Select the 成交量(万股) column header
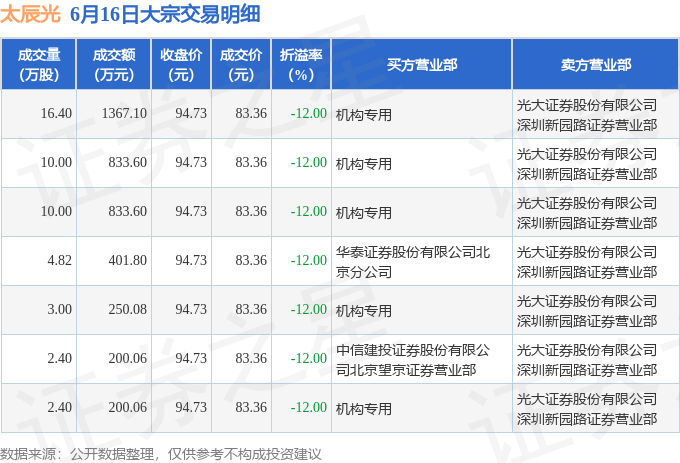The image size is (680, 463). click(x=39, y=65)
